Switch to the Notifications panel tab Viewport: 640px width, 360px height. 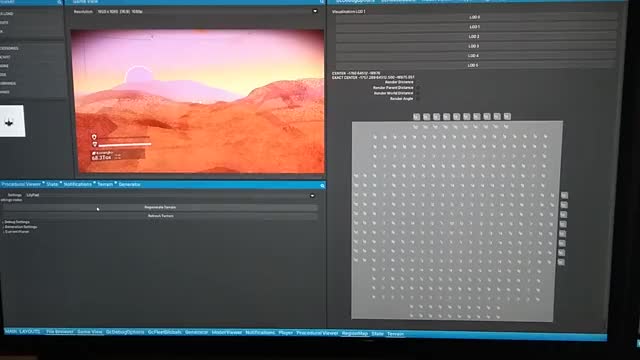click(x=78, y=184)
